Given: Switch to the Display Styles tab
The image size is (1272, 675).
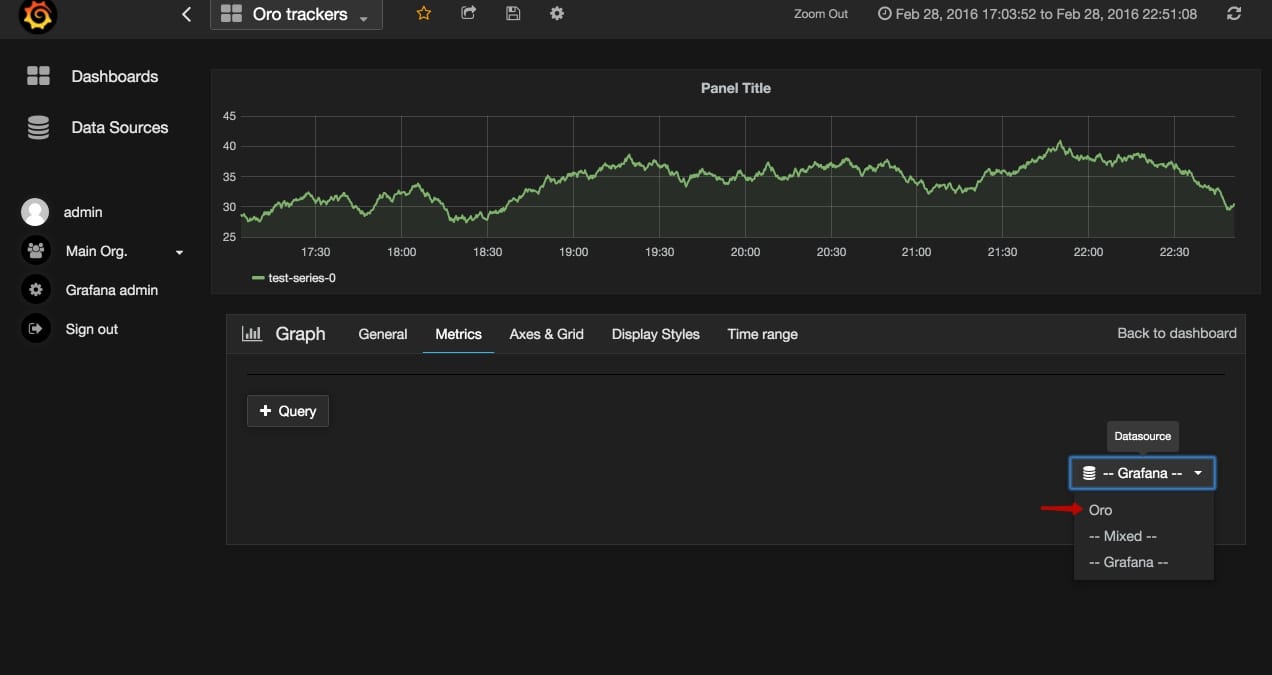Looking at the screenshot, I should [x=655, y=334].
